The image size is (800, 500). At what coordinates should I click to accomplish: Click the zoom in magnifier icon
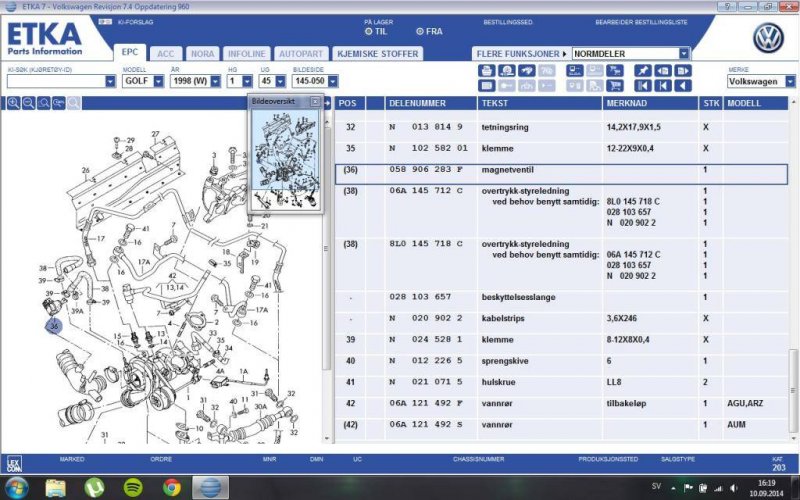click(x=13, y=103)
